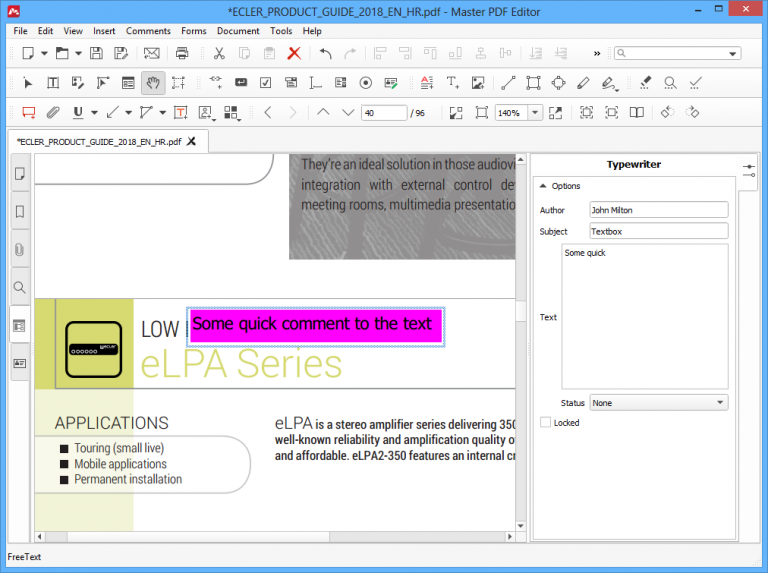Viewport: 768px width, 573px height.
Task: Undo the last action
Action: pos(326,53)
